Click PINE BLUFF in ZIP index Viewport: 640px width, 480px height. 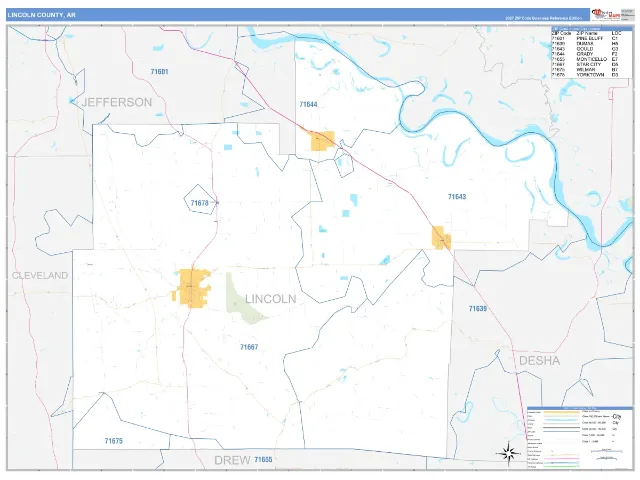coord(589,38)
